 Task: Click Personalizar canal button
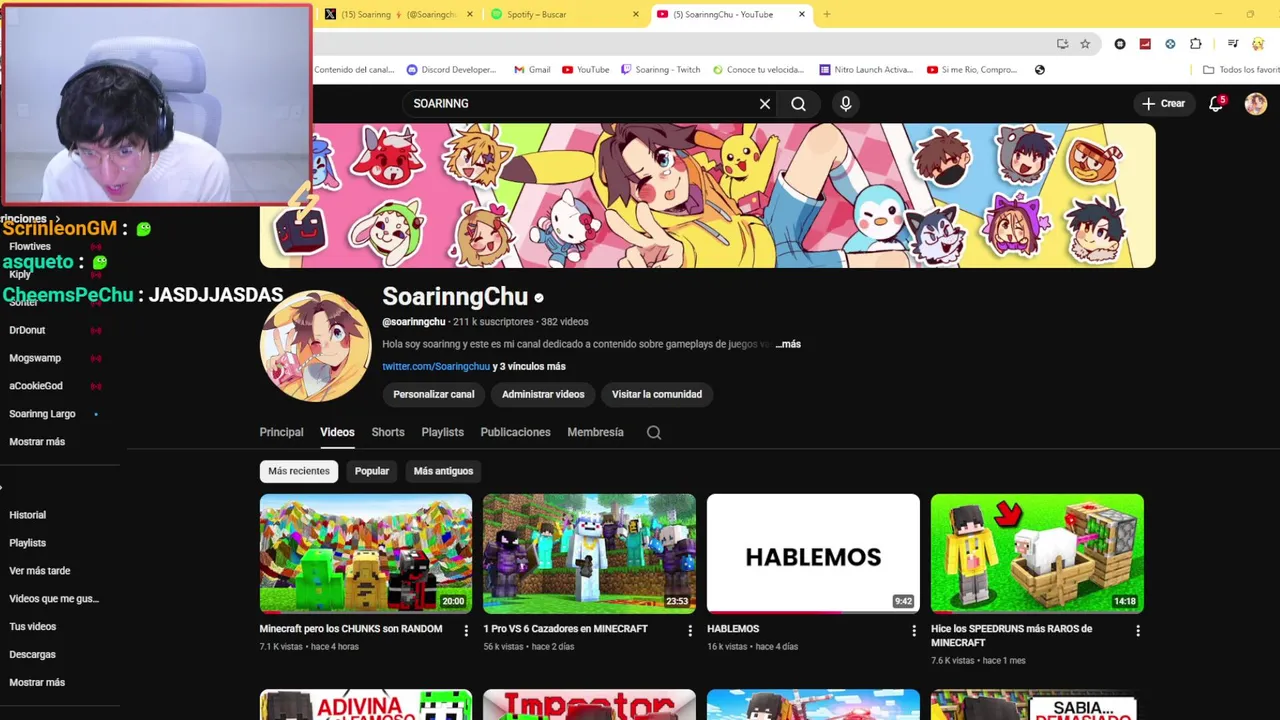(x=434, y=394)
